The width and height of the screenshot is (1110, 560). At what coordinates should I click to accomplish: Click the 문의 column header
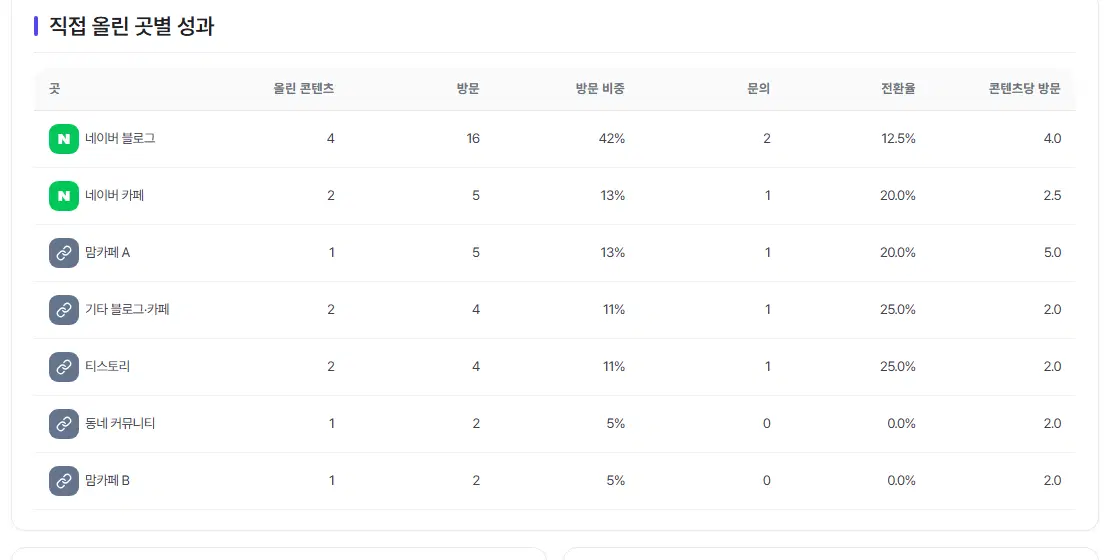758,88
